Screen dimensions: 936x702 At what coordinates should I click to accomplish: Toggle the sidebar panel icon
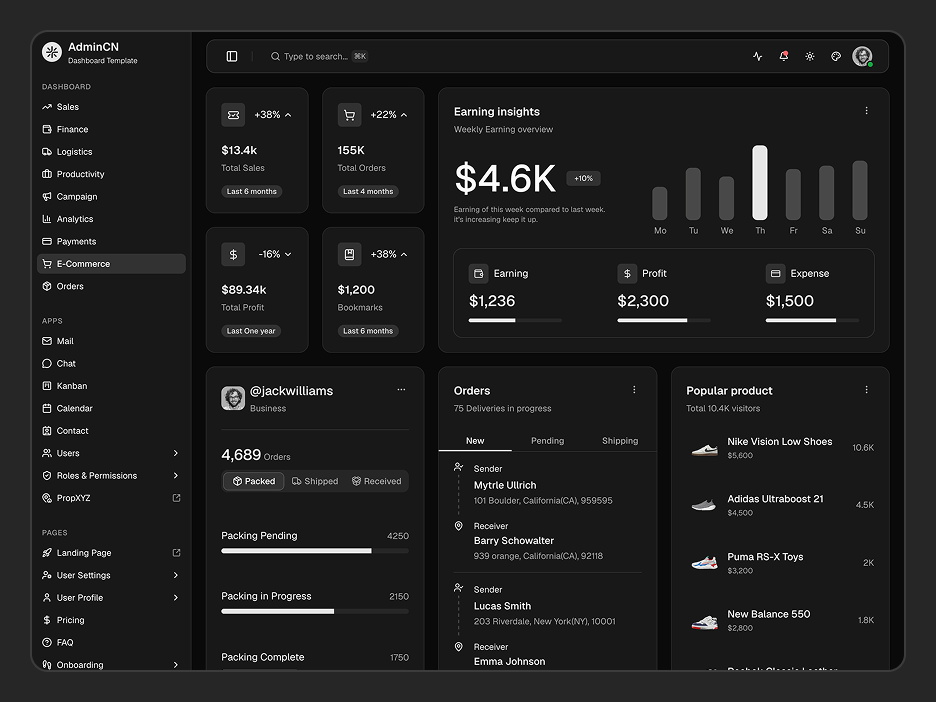[232, 56]
